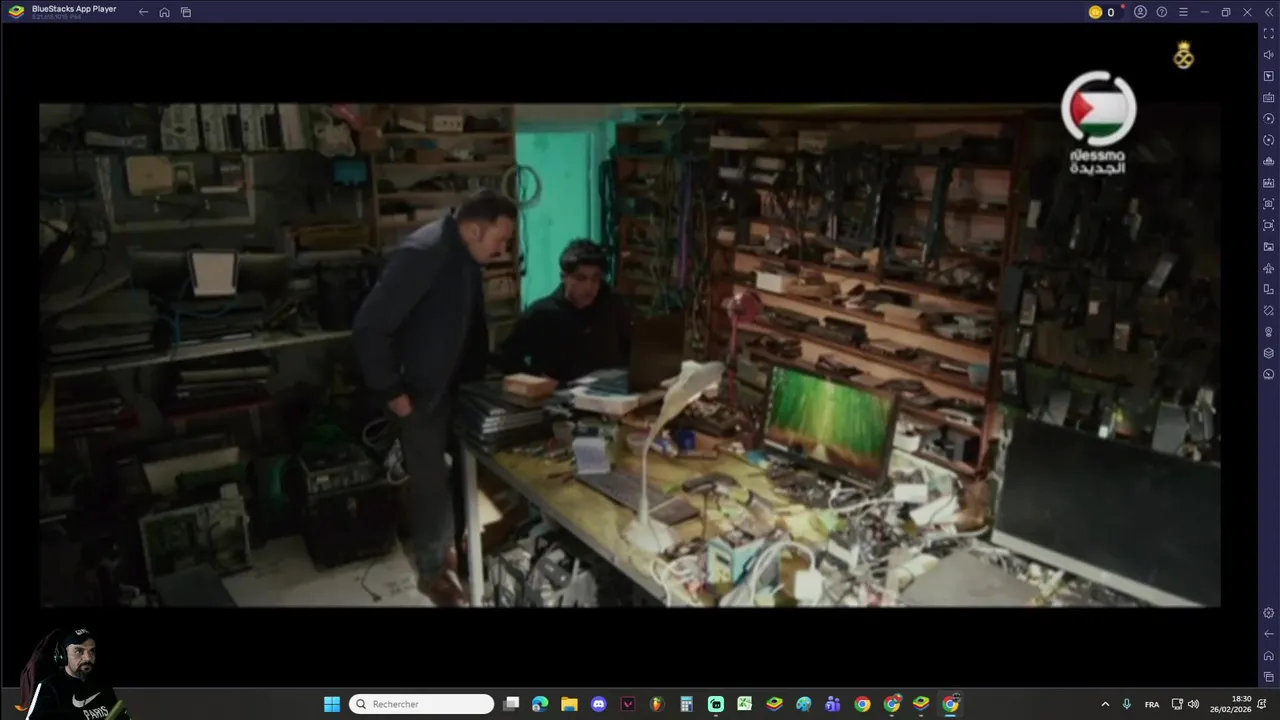The image size is (1280, 720).
Task: Go back using the title bar arrow
Action: 143,12
